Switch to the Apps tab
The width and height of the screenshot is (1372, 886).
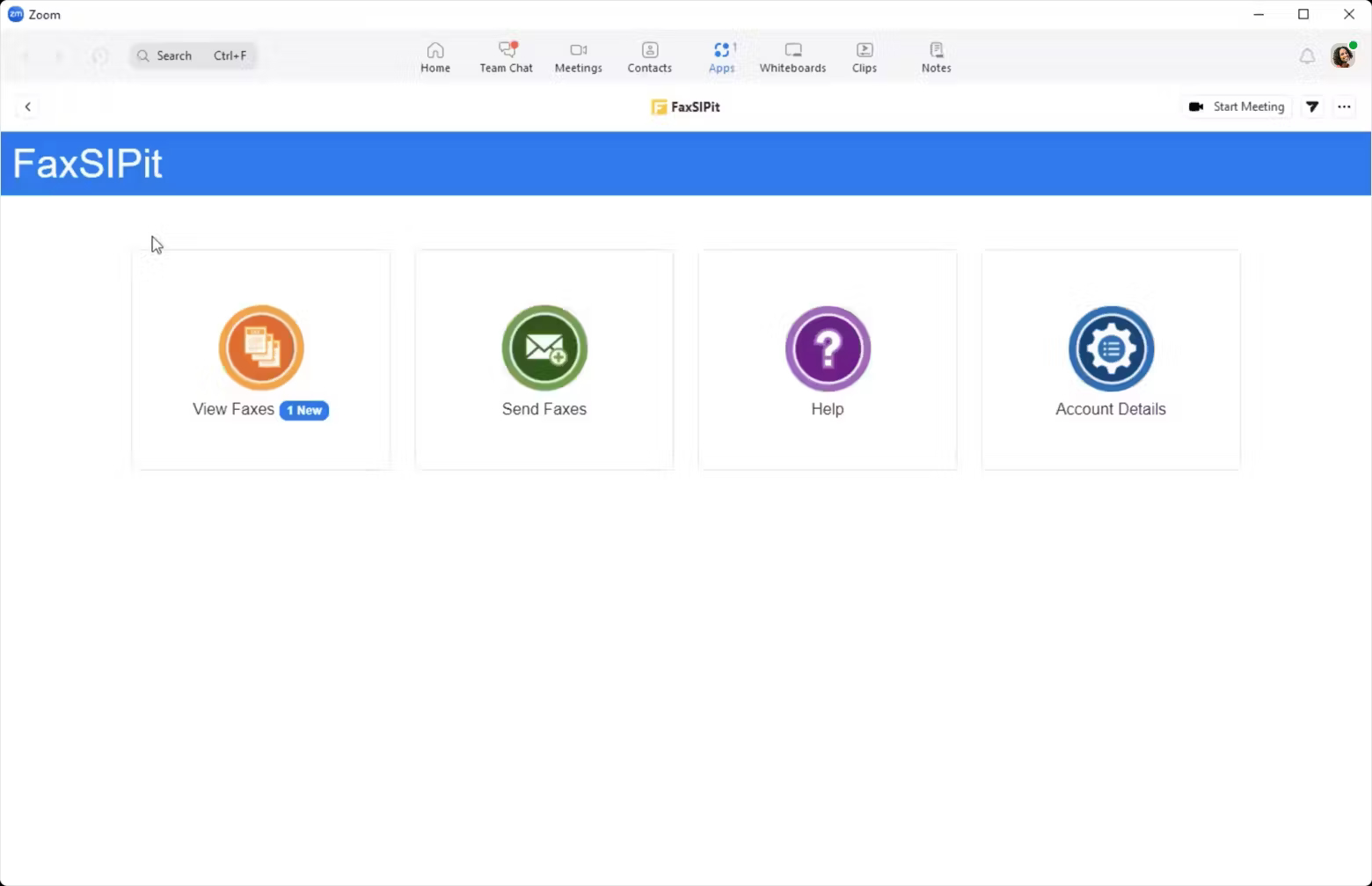(x=721, y=55)
